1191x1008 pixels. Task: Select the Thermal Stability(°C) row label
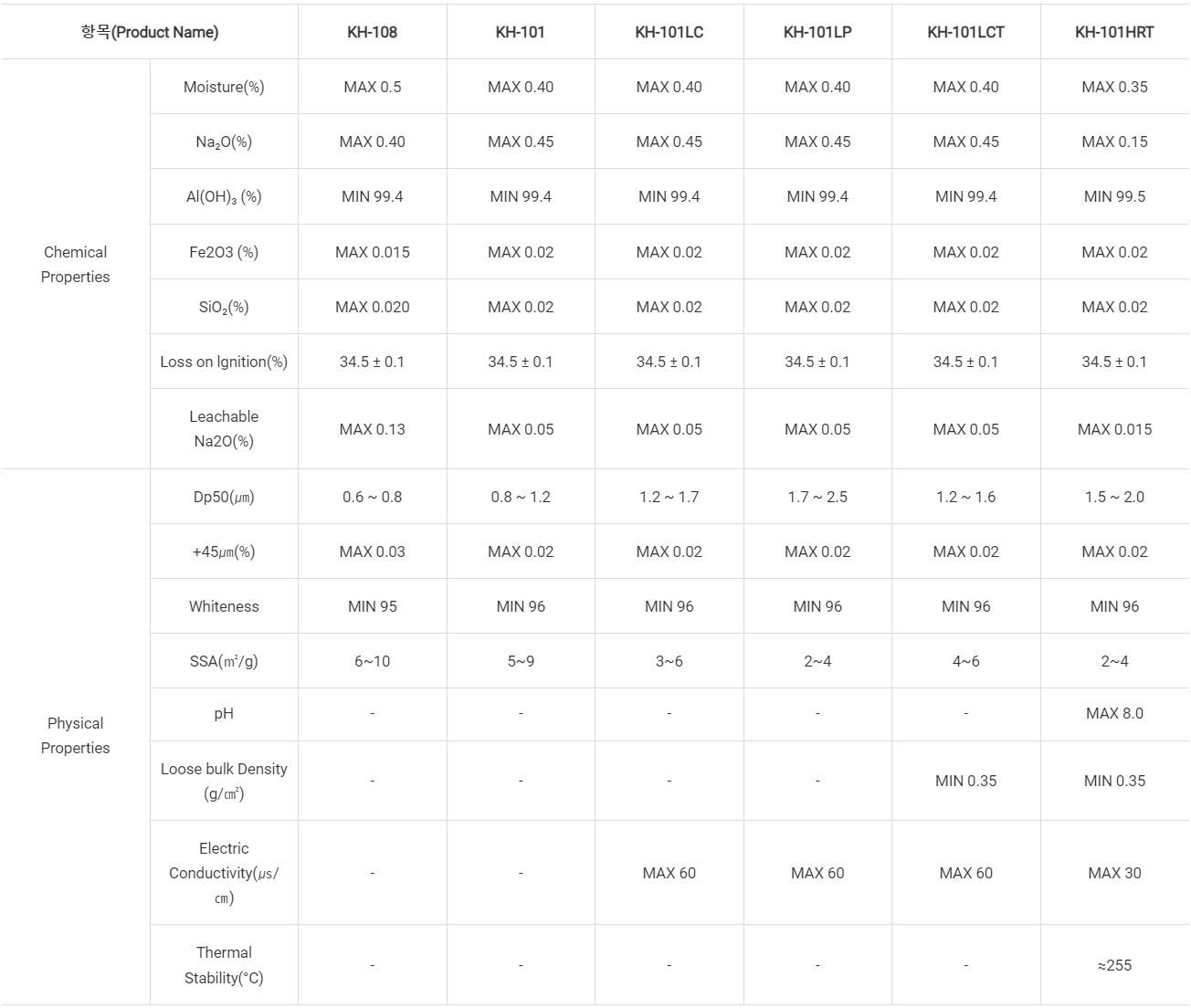point(224,965)
